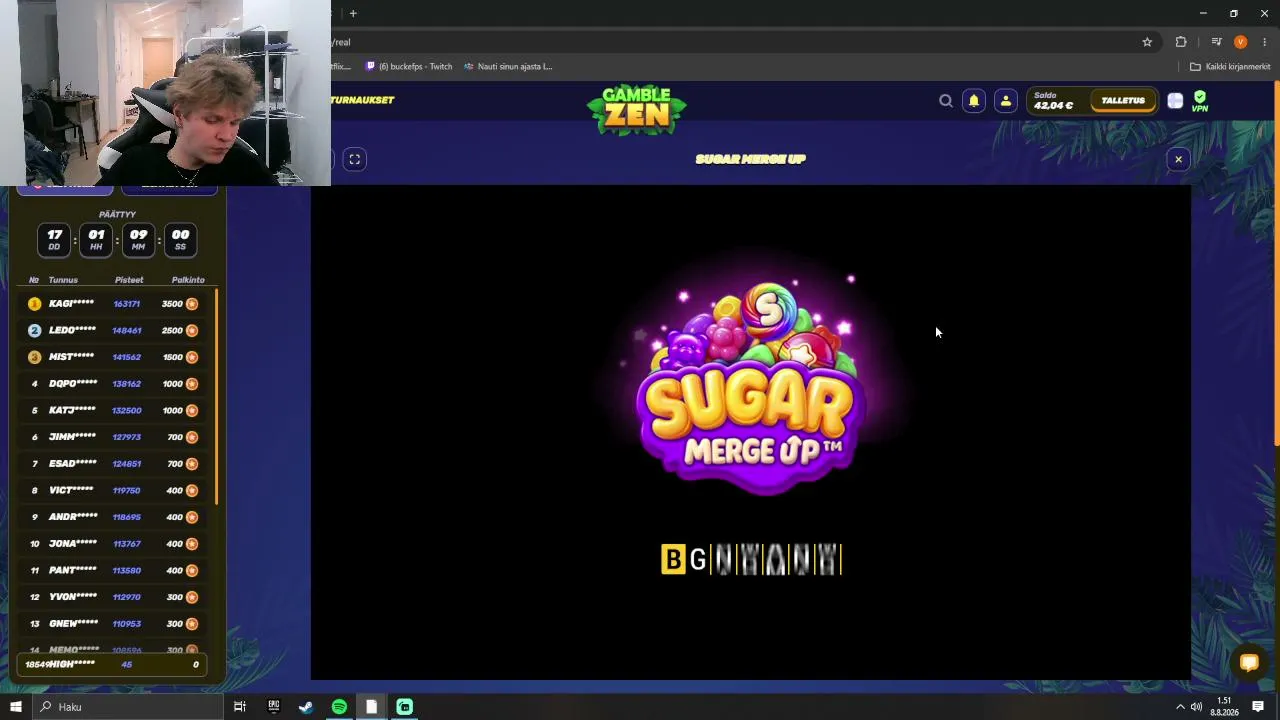Select leaderboard row PANT*****
1280x720 pixels.
113,571
